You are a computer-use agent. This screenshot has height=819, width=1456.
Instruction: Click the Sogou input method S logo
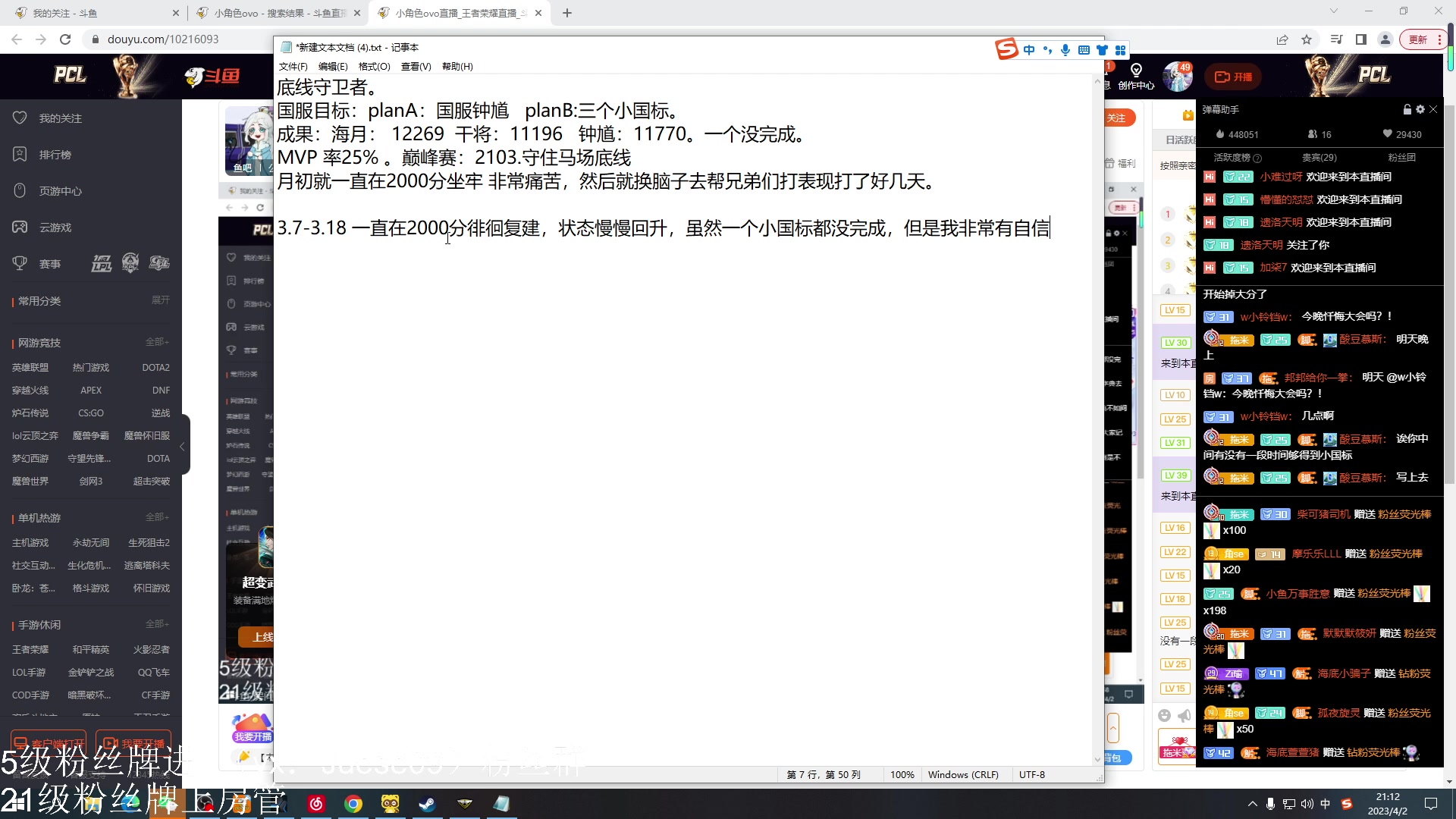tap(1006, 49)
